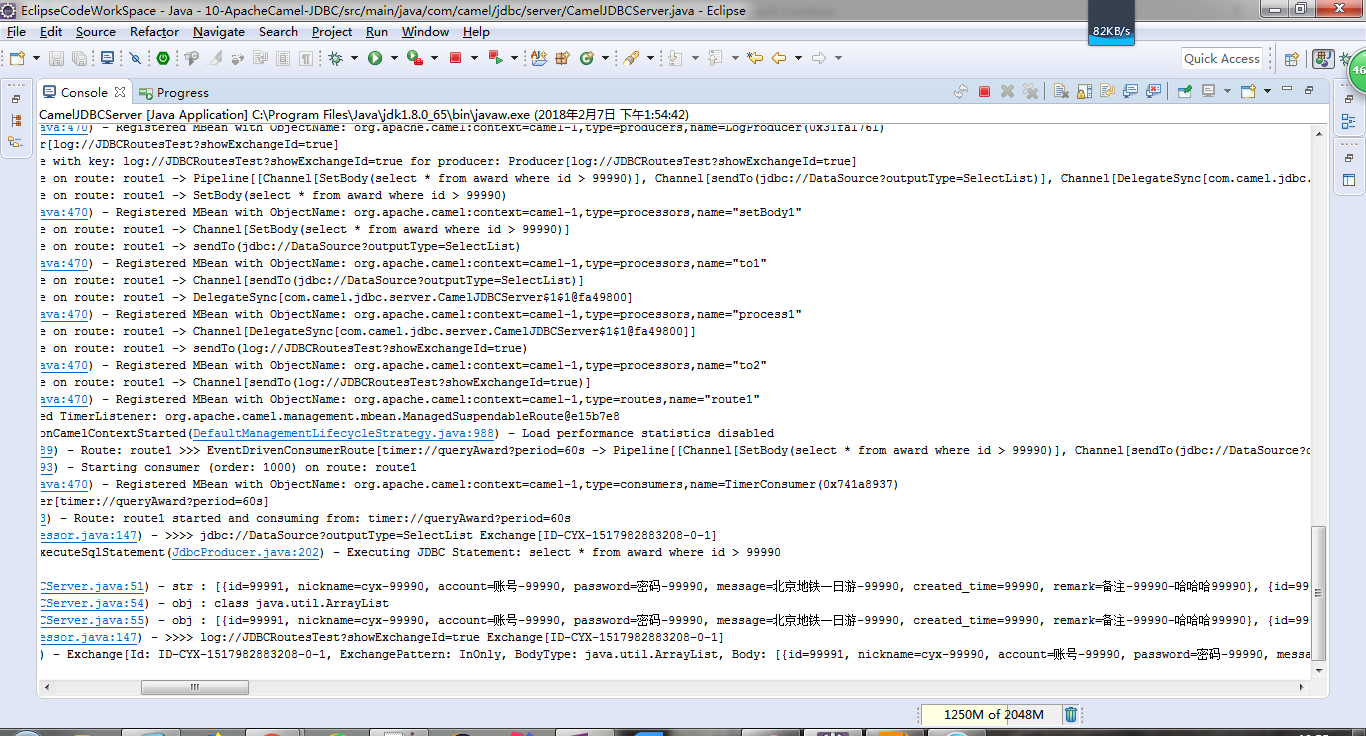Expand the Coverage configurations dropdown arrow

point(434,59)
